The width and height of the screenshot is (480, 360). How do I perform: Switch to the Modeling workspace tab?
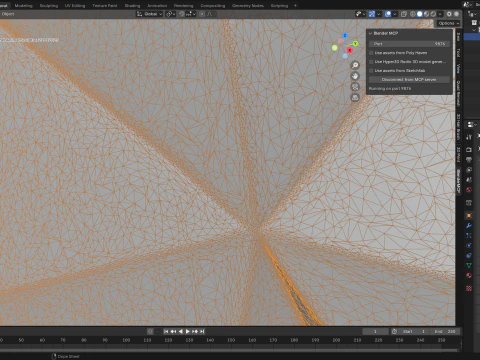pyautogui.click(x=23, y=6)
